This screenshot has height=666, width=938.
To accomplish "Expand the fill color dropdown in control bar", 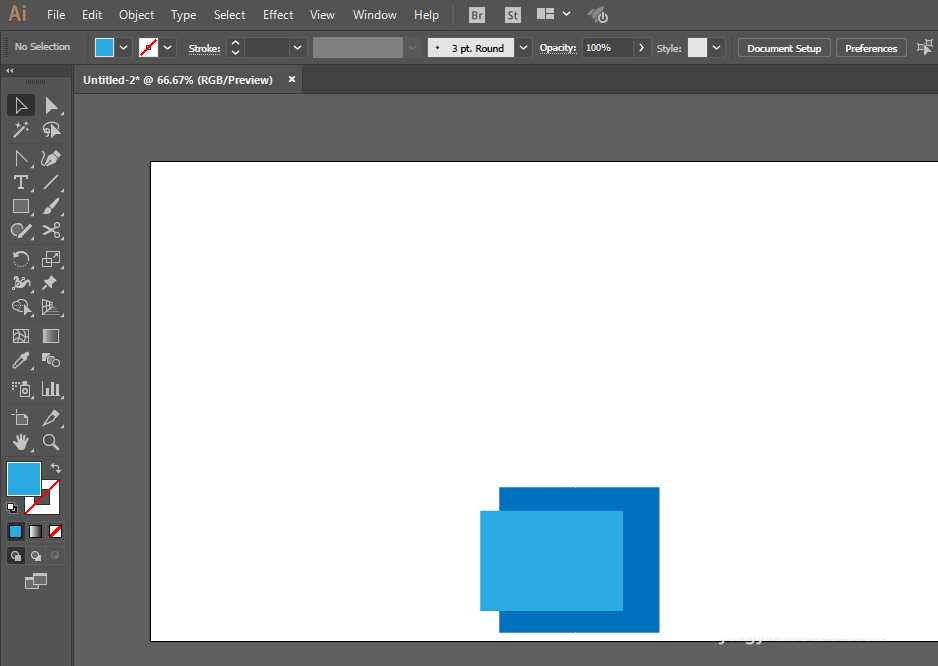I will pos(124,47).
